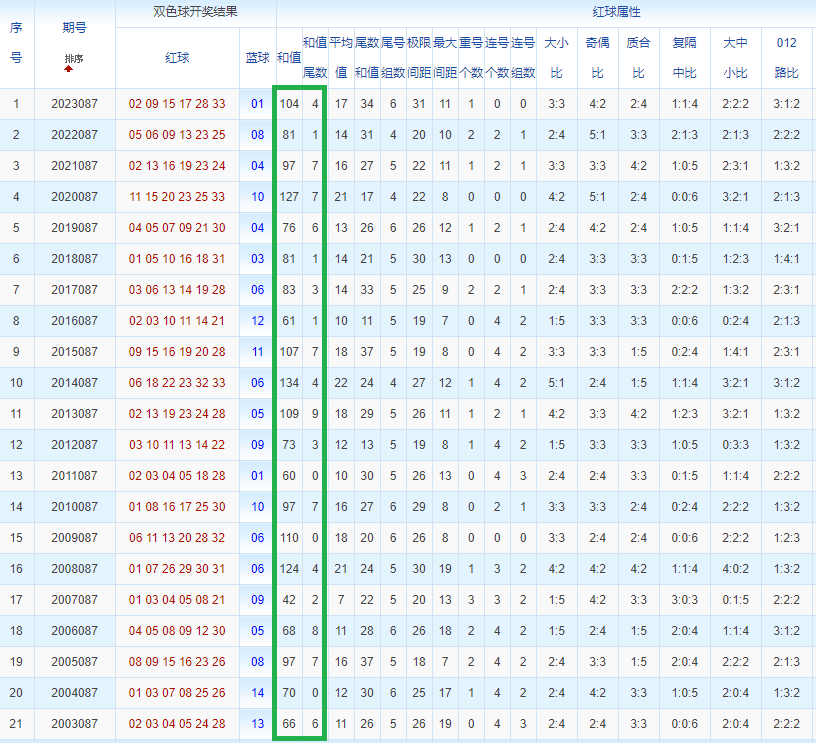Screen dimensions: 816x743
Task: Sort by the 期号 column header
Action: (x=74, y=28)
